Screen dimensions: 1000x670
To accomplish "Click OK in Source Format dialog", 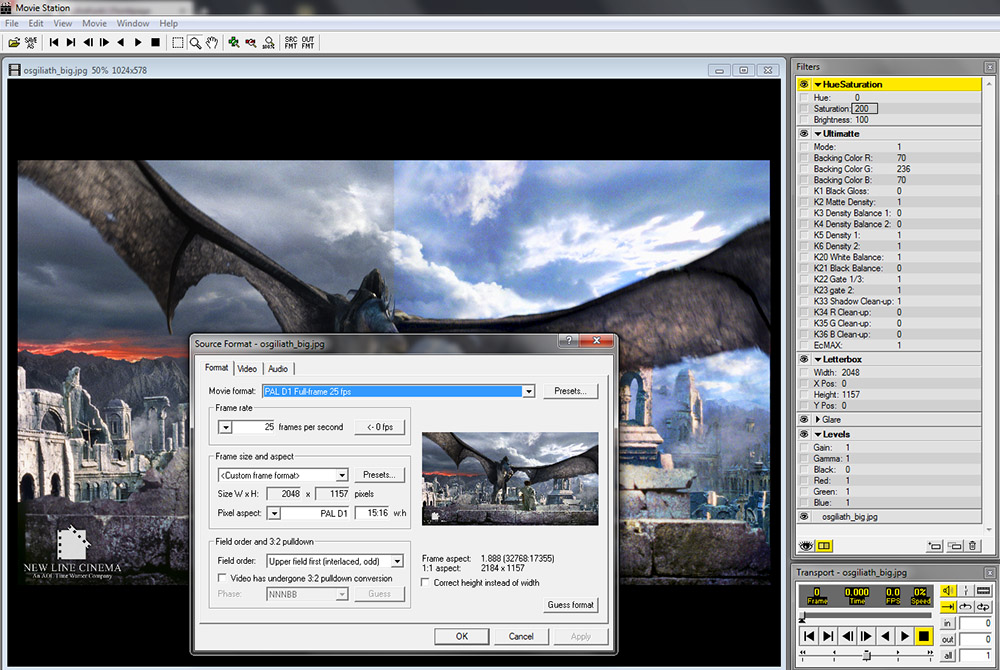I will coord(462,636).
